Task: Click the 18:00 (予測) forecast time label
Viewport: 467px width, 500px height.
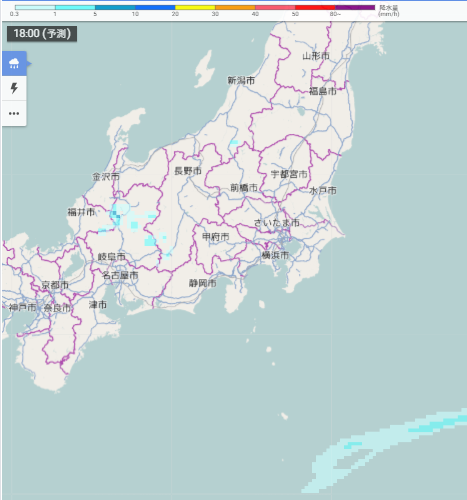Action: tap(42, 34)
